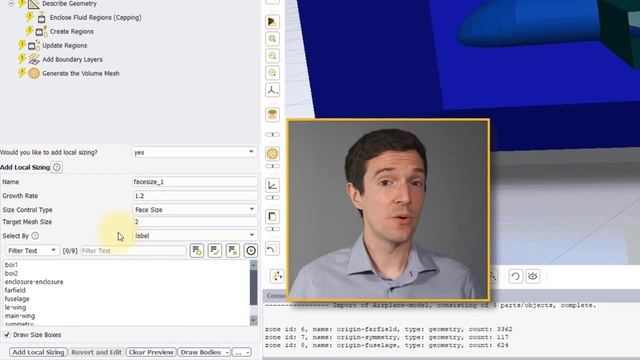Open the Size Control Type dropdown

[195, 209]
